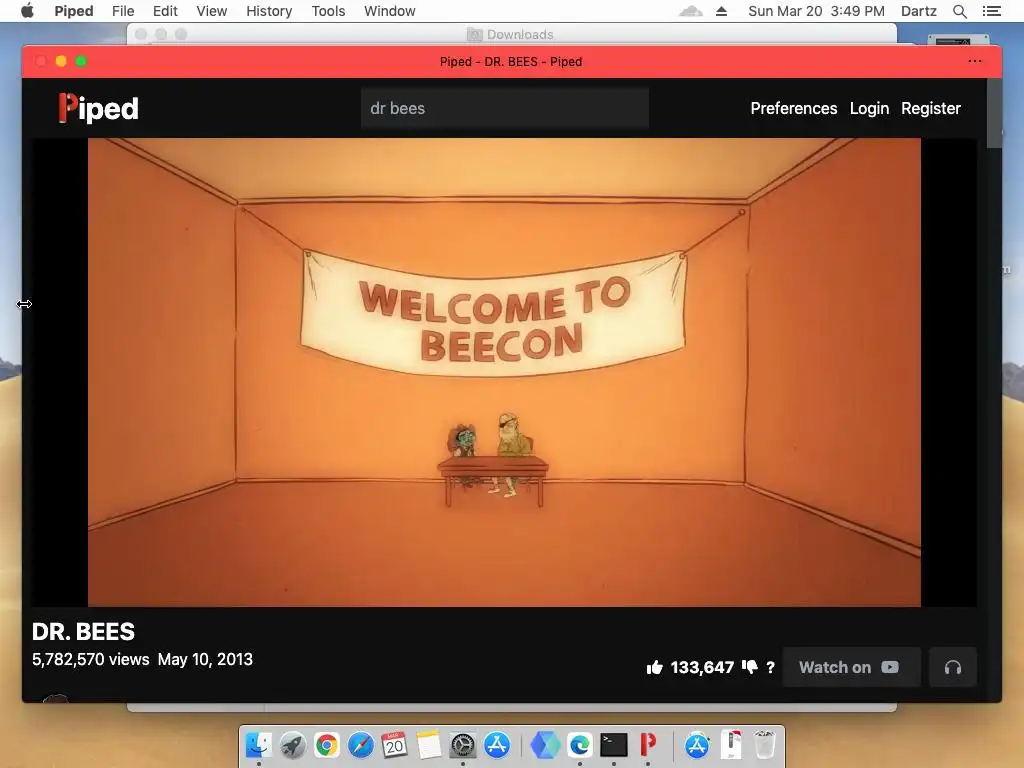Image resolution: width=1024 pixels, height=768 pixels.
Task: Launch Safari from the dock
Action: (361, 744)
